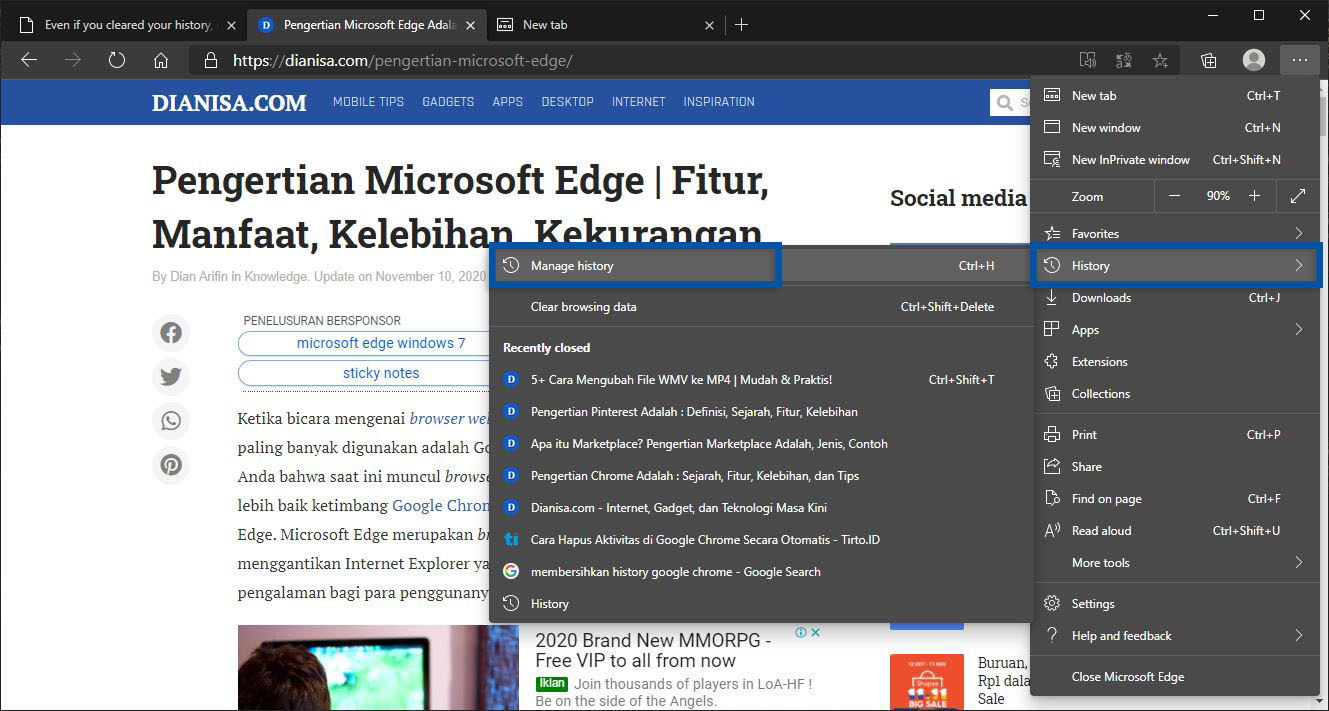1329x711 pixels.
Task: Pin the article to Pinterest
Action: pos(171,465)
